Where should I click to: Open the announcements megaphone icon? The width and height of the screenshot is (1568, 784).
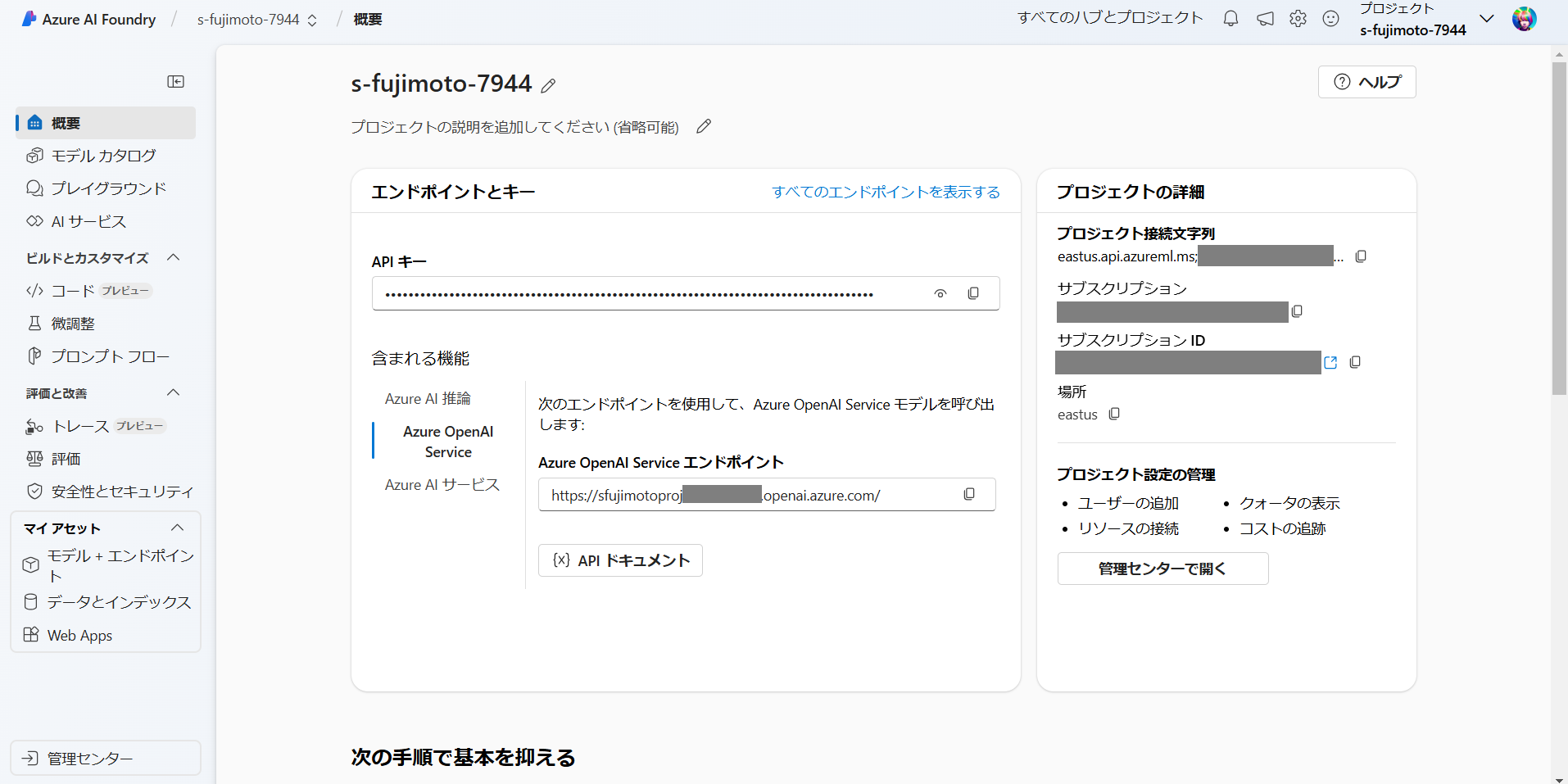click(x=1265, y=19)
